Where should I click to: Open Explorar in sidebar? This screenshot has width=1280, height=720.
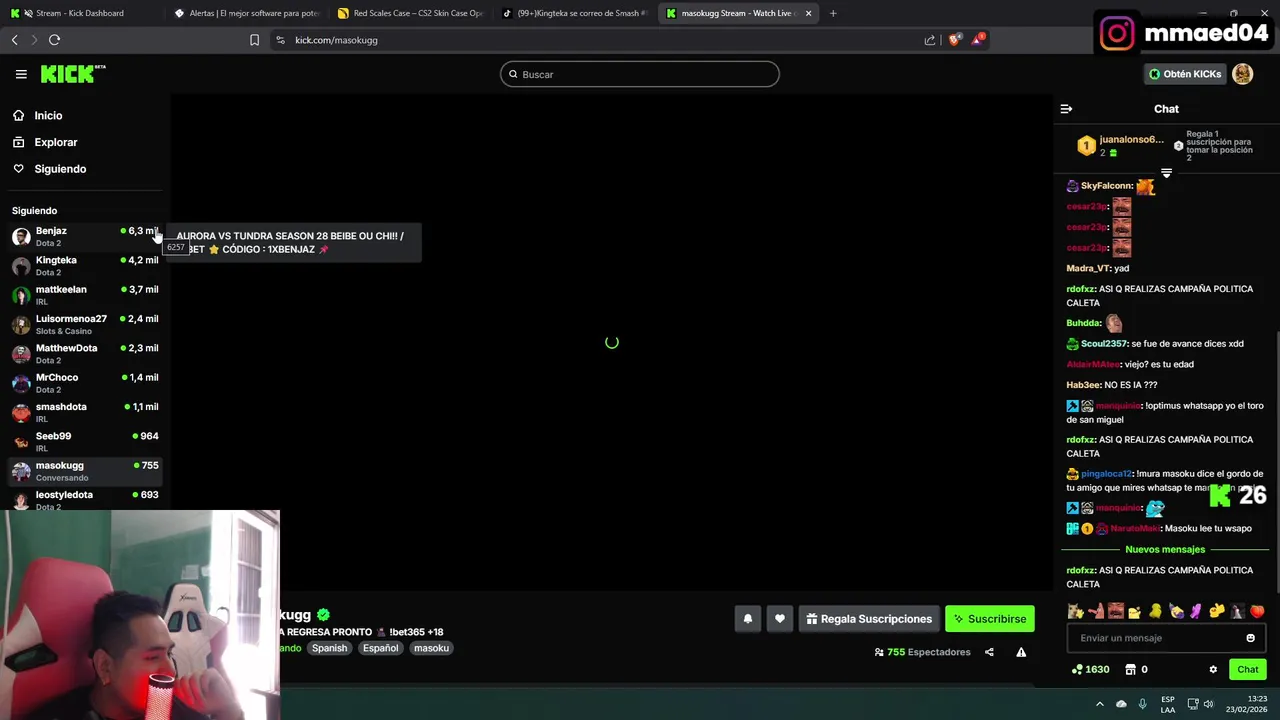click(x=55, y=142)
